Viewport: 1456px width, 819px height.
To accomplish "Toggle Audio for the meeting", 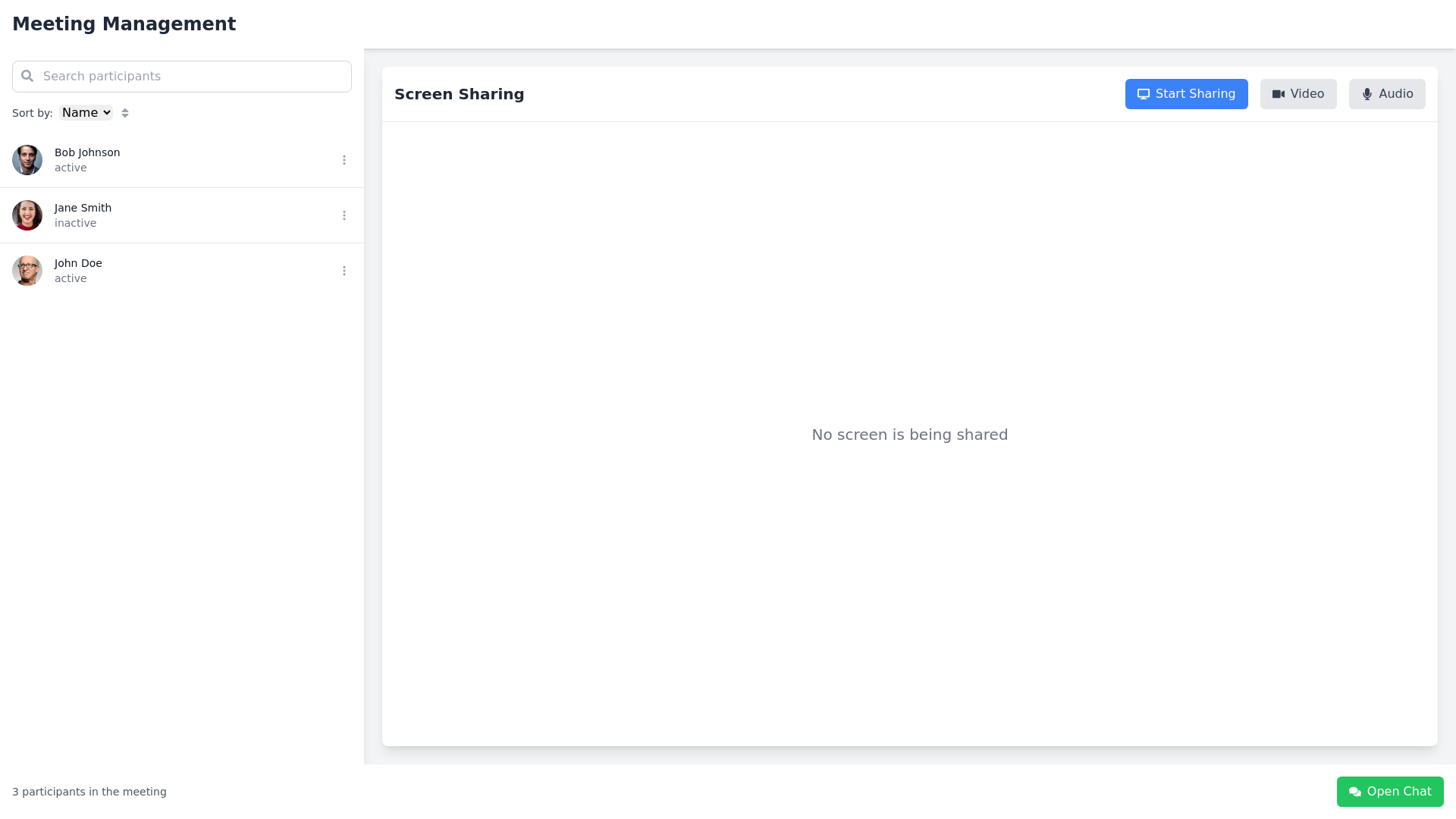I will point(1387,94).
